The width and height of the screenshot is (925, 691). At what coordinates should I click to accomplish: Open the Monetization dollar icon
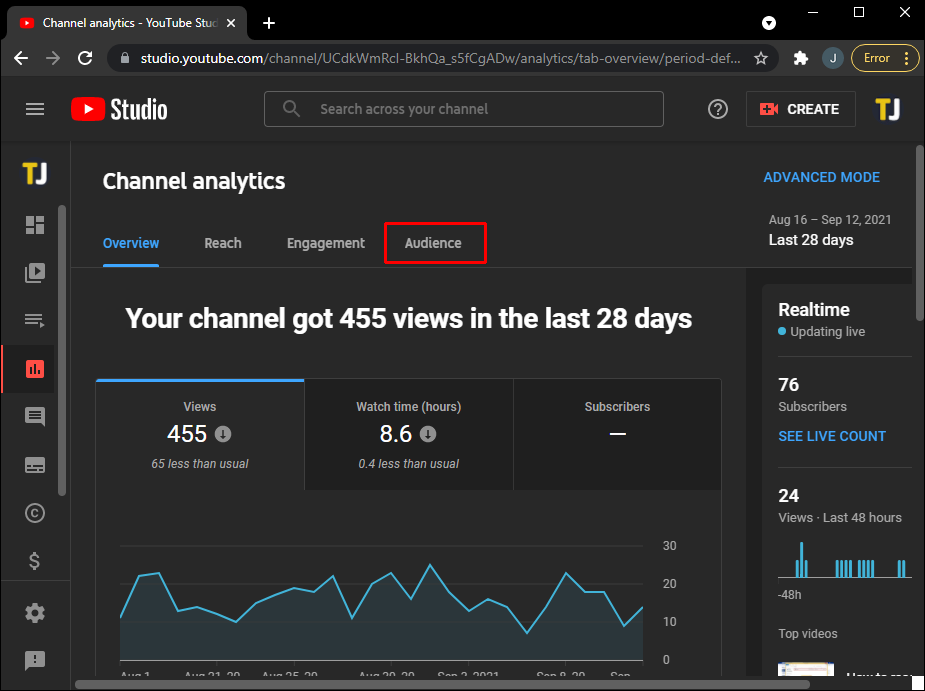click(x=35, y=561)
